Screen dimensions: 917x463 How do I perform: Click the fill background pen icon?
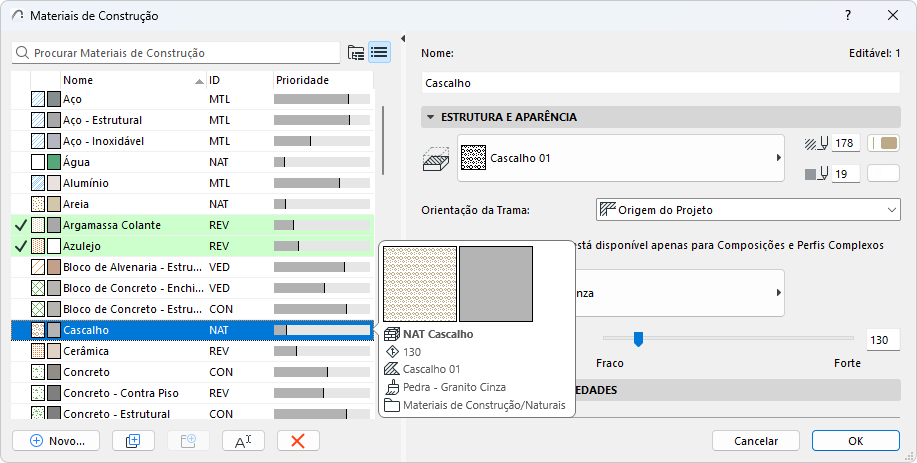(817, 174)
